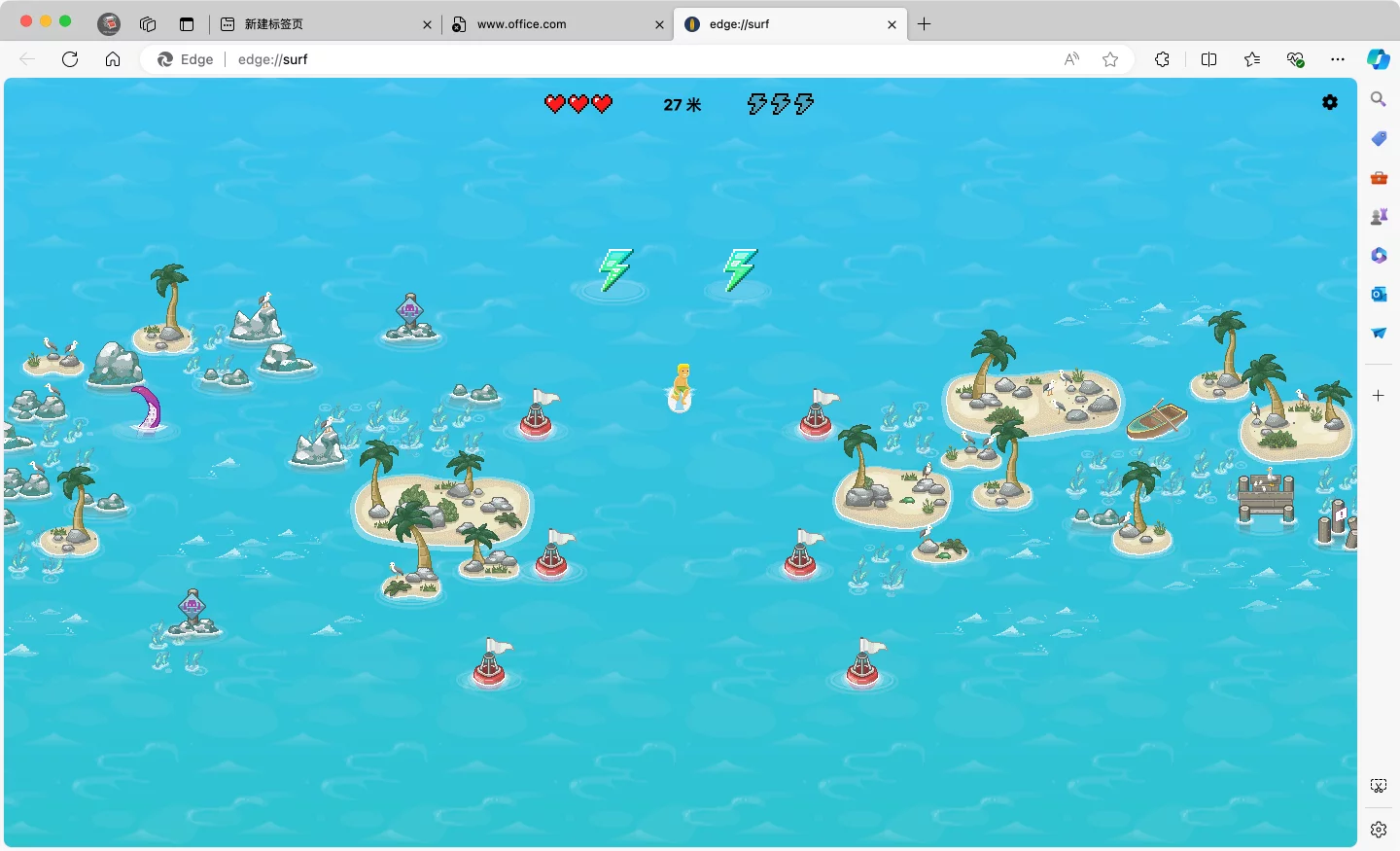This screenshot has height=851, width=1400.
Task: Click the purple kraken tentacle
Action: click(x=147, y=408)
